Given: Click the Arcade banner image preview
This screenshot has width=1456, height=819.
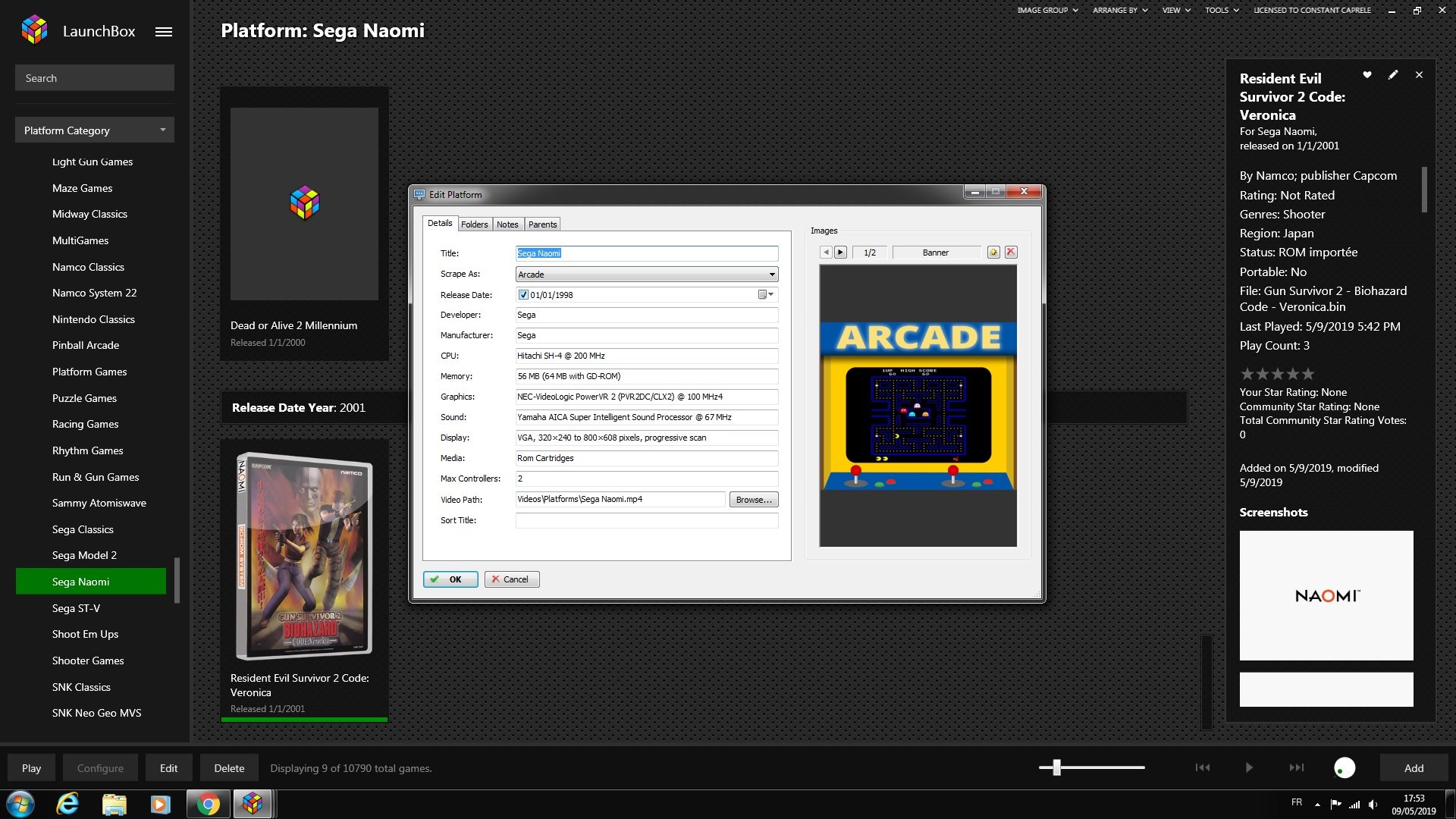Looking at the screenshot, I should click(x=918, y=406).
